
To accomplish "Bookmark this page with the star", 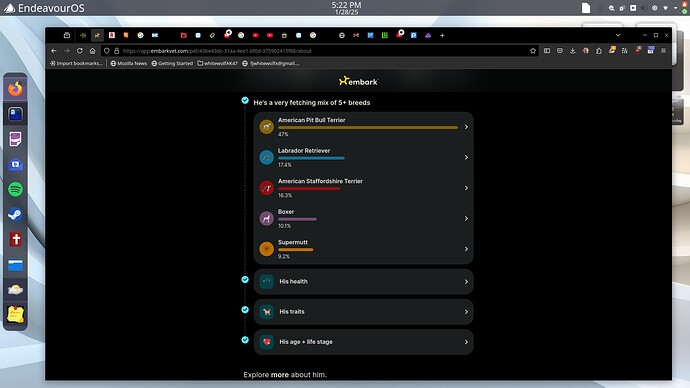I will 533,51.
